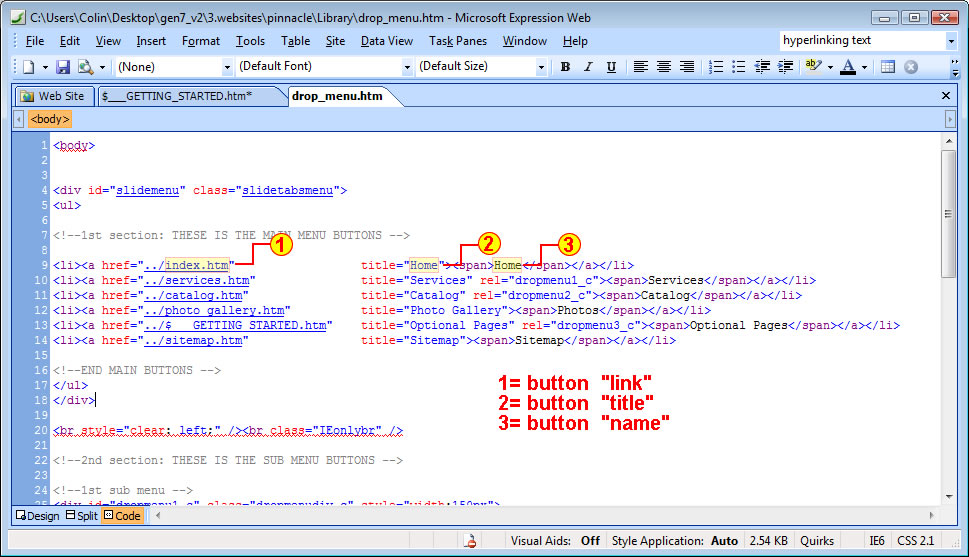The height and width of the screenshot is (557, 969).
Task: Expand the Default Font dropdown
Action: coord(407,67)
